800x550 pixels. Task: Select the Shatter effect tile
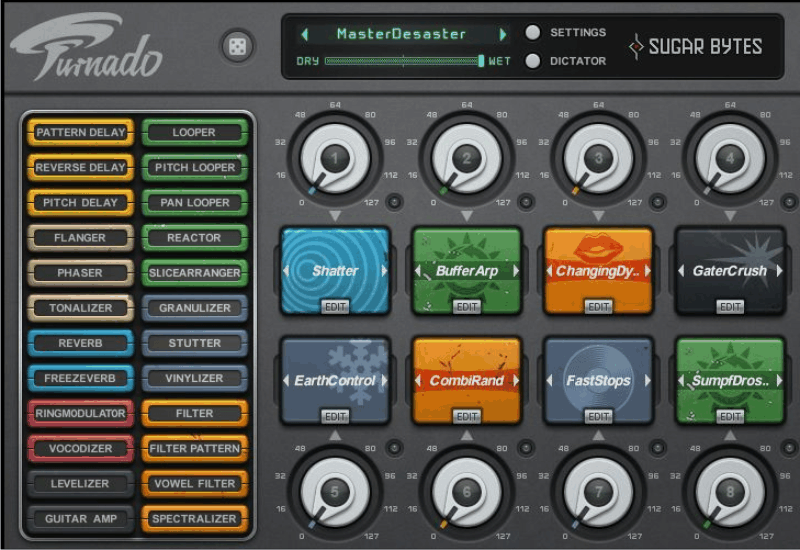pyautogui.click(x=335, y=266)
